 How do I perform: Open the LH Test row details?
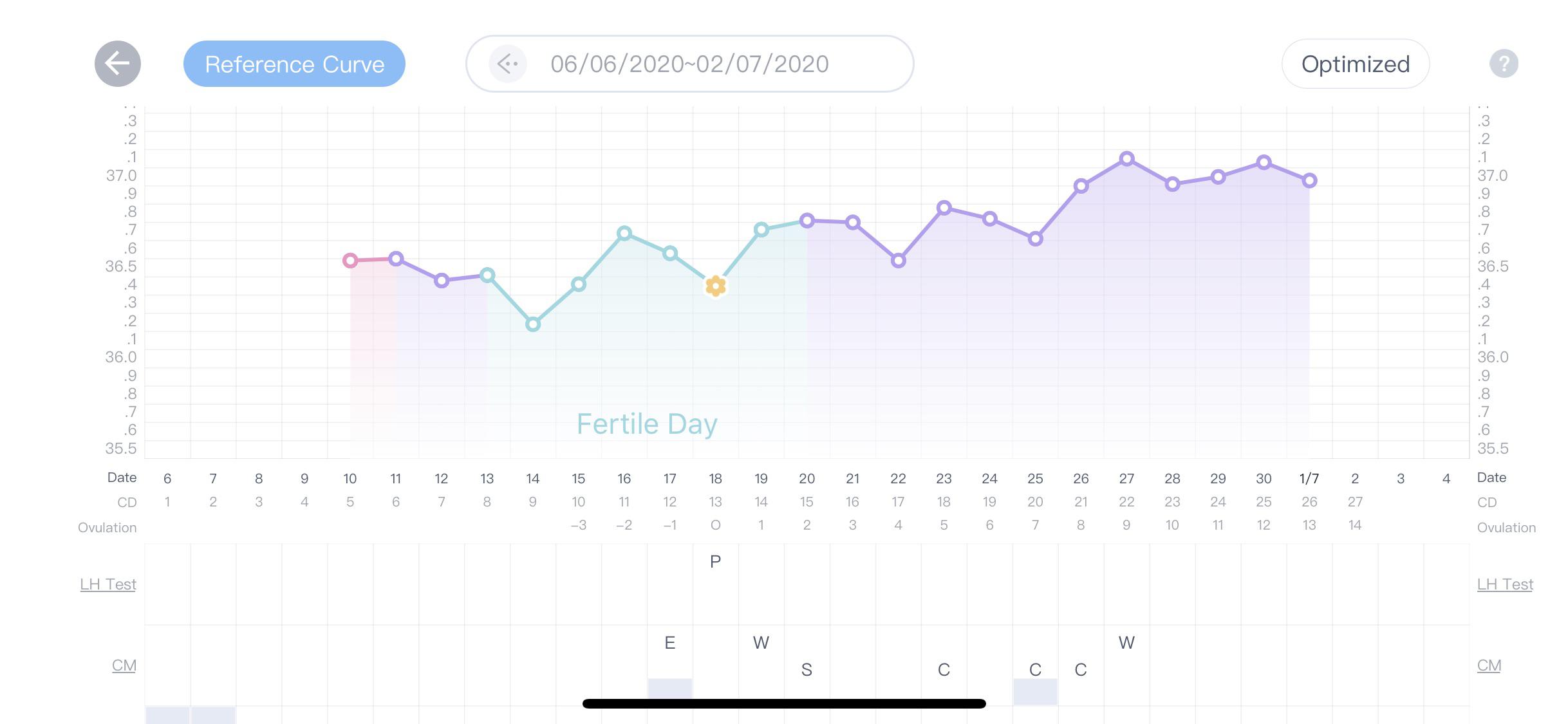tap(107, 584)
